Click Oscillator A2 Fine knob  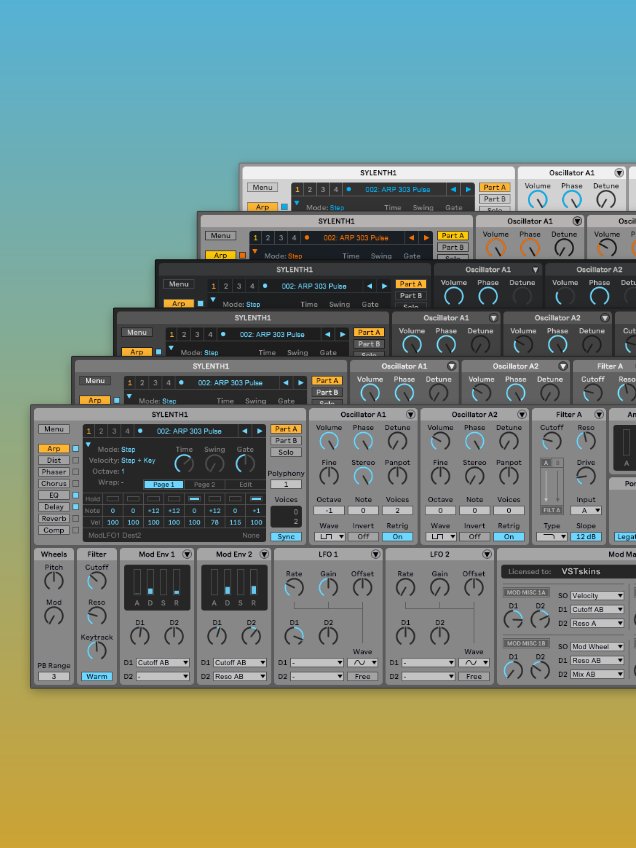point(440,476)
